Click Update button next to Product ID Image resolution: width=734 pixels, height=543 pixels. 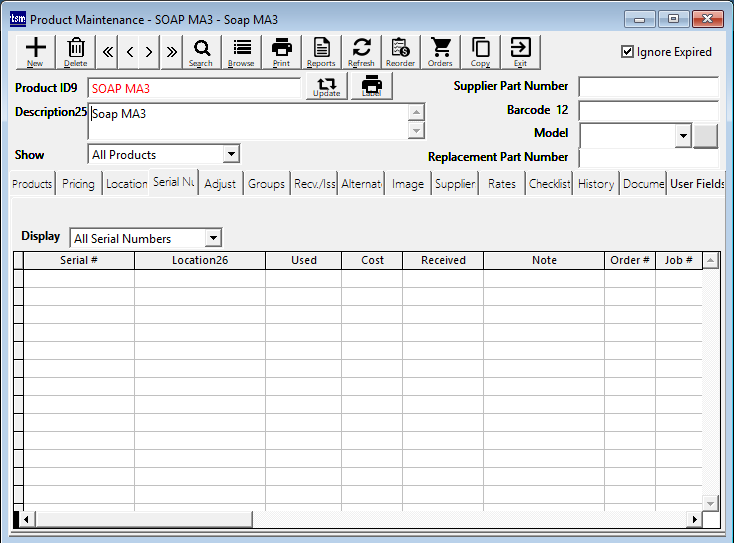pyautogui.click(x=326, y=86)
